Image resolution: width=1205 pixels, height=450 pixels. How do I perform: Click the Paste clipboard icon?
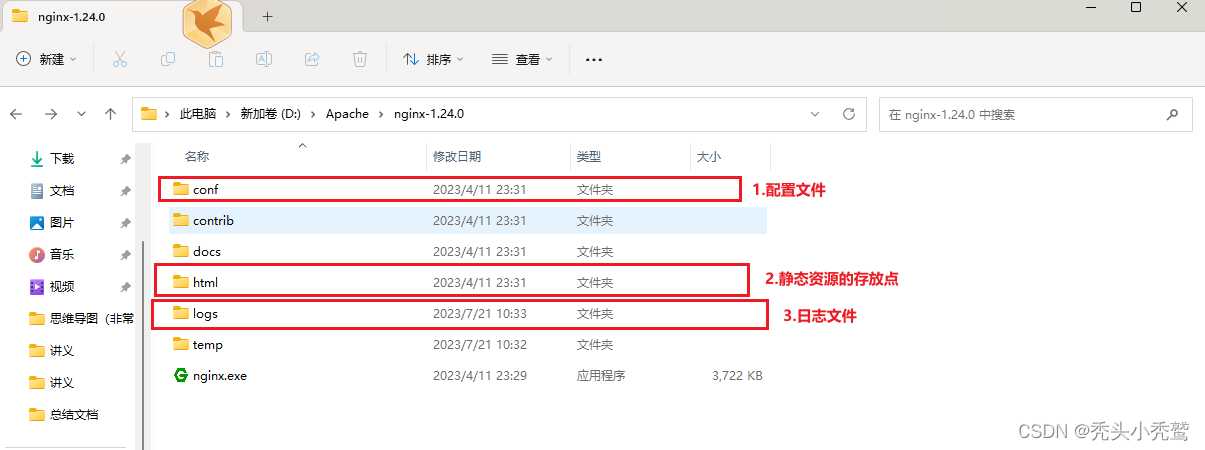click(x=216, y=60)
